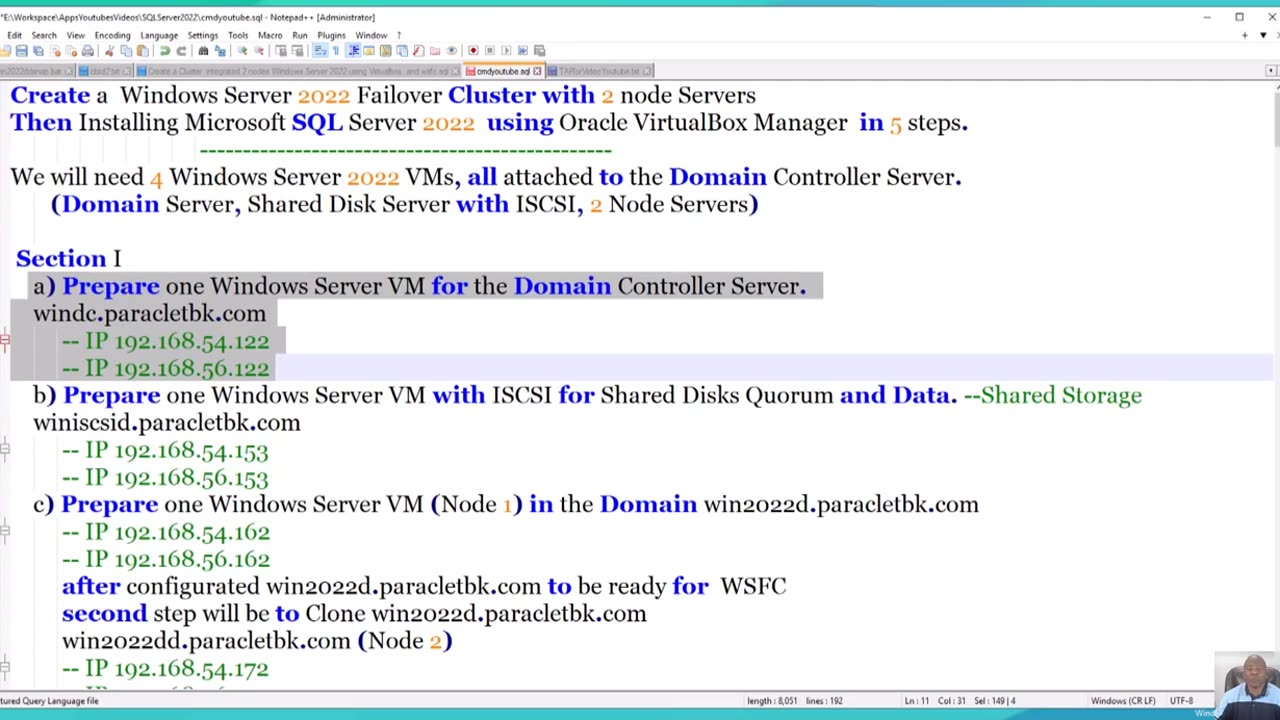The width and height of the screenshot is (1280, 720).
Task: Redo the edit via toolbar
Action: pyautogui.click(x=182, y=50)
